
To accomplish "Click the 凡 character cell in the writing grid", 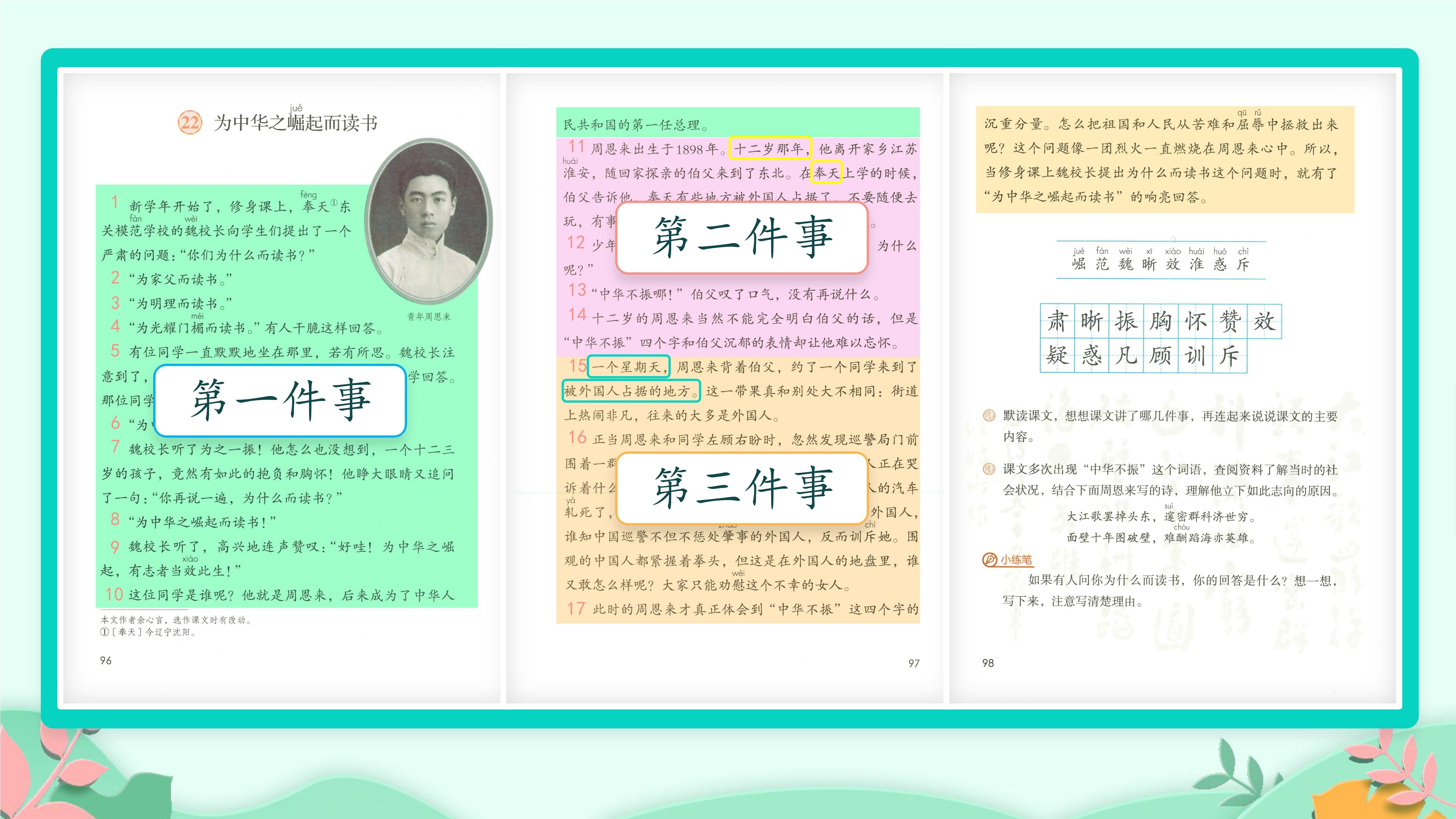I will pyautogui.click(x=1126, y=356).
